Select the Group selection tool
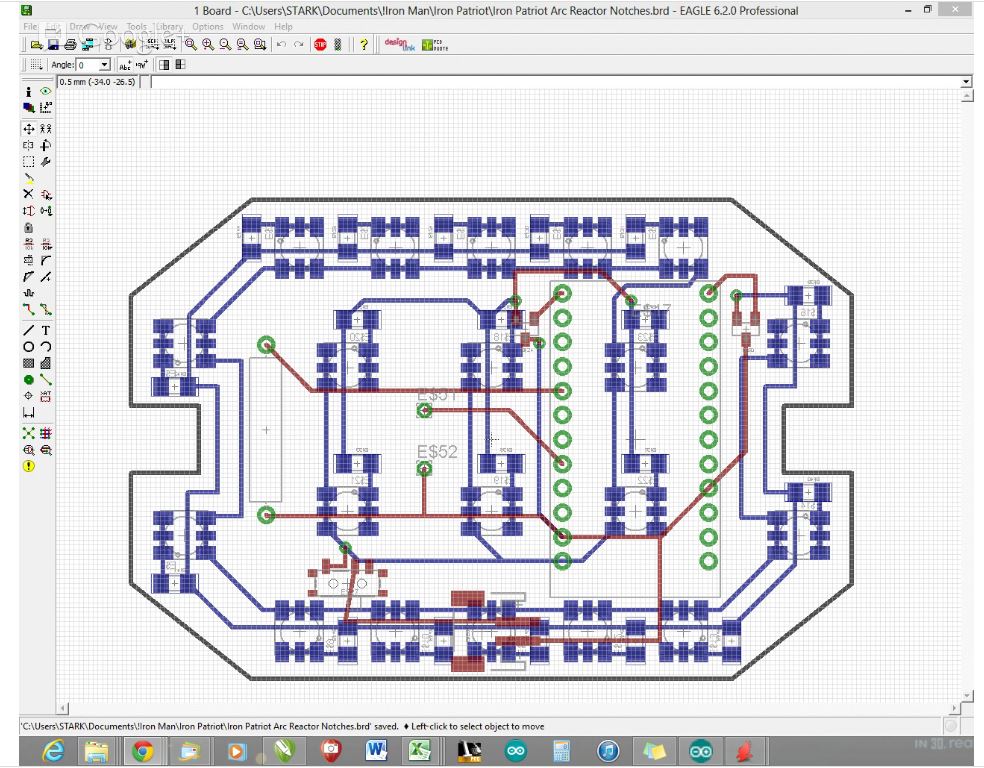Image resolution: width=984 pixels, height=768 pixels. (28, 162)
